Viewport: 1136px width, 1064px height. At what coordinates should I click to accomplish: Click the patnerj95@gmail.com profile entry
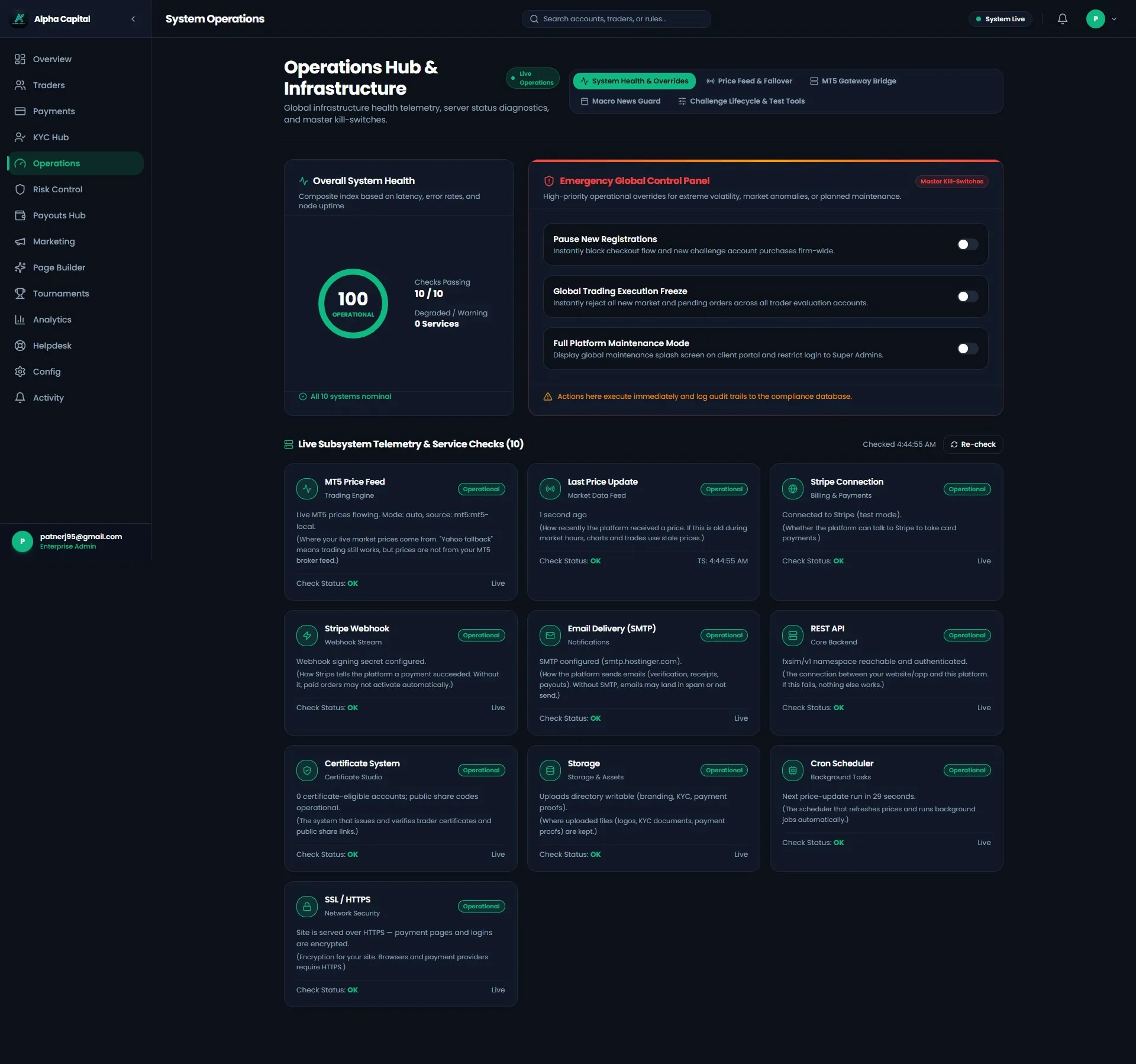coord(75,541)
